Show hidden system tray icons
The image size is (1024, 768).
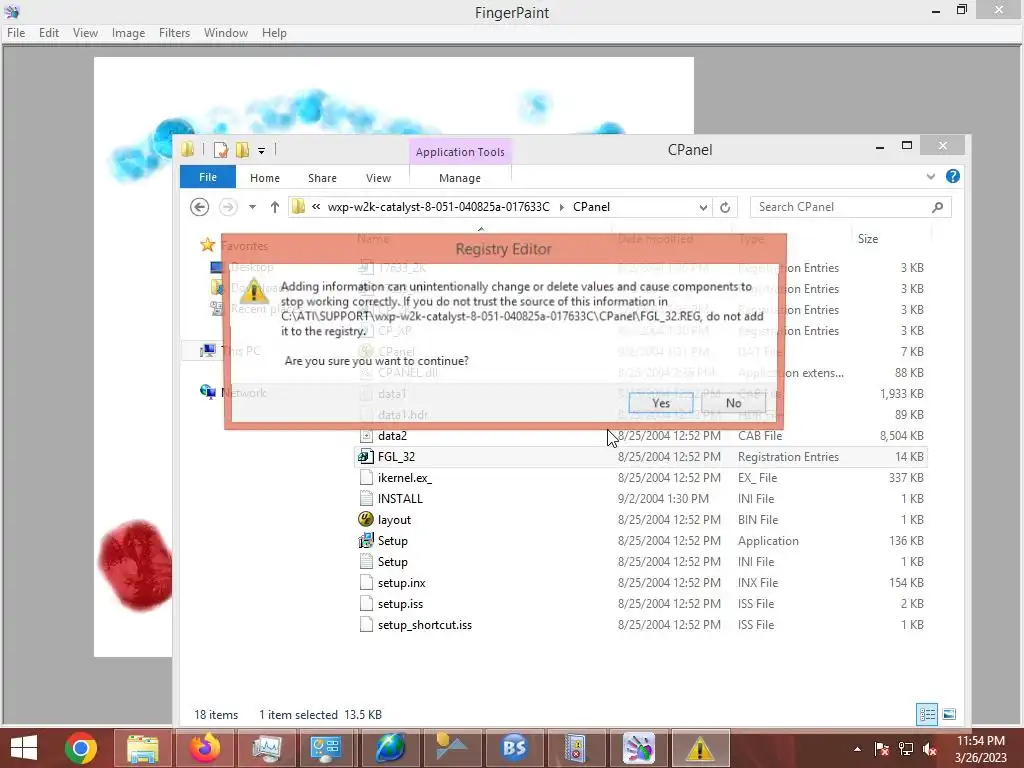click(x=857, y=749)
